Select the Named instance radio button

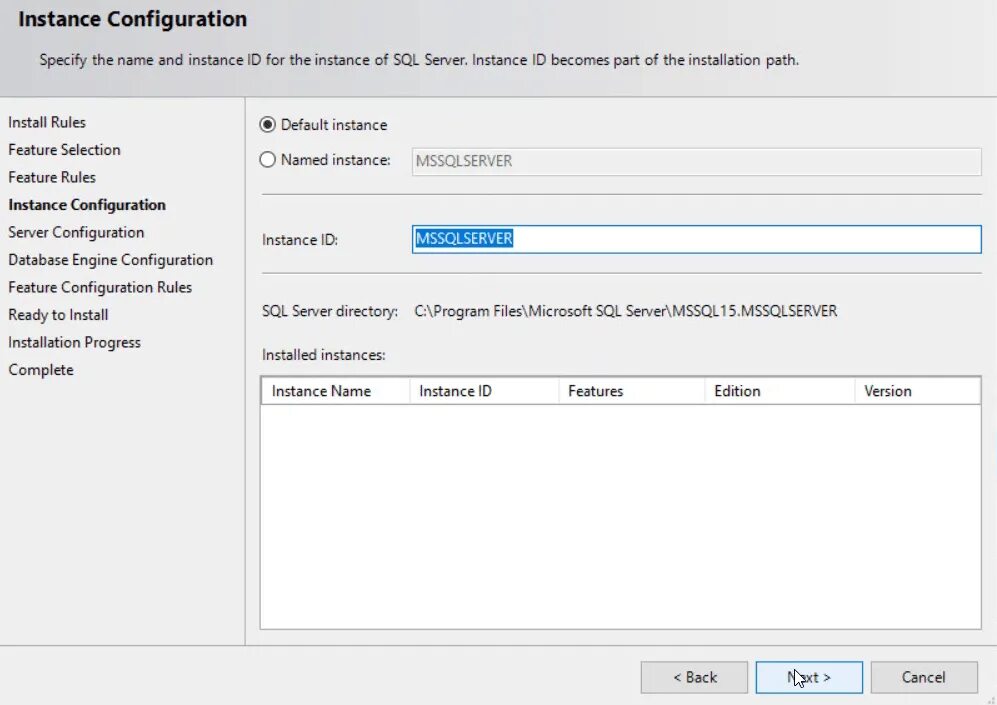pos(267,160)
